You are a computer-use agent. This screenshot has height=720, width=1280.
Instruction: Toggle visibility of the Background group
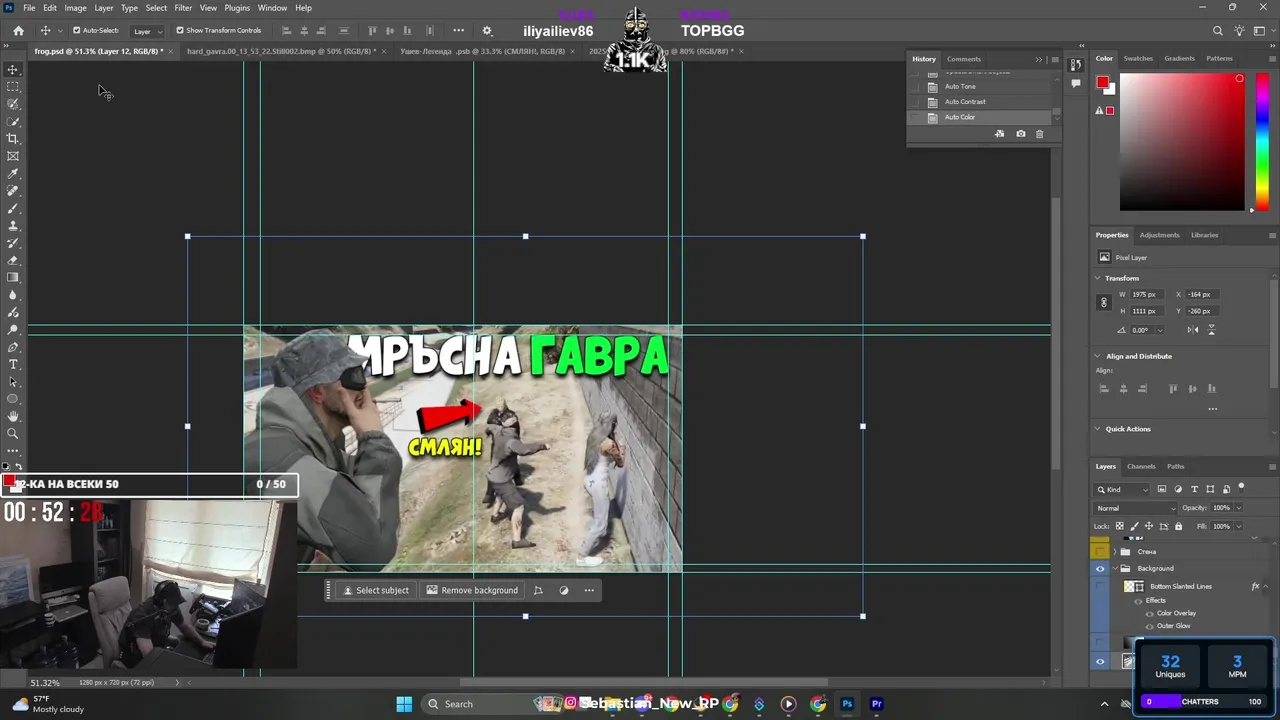[x=1100, y=569]
